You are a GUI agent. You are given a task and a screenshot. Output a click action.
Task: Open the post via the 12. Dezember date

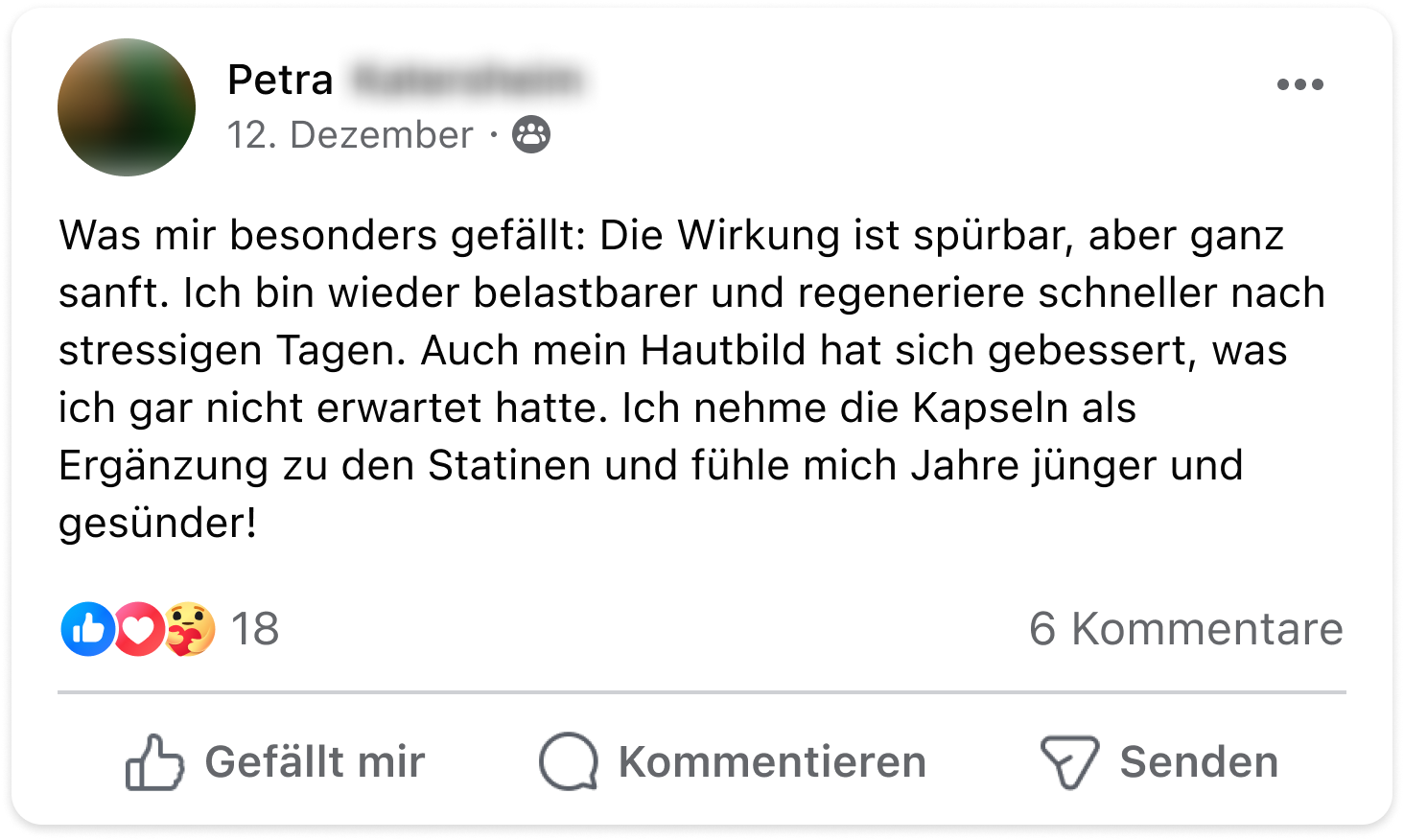click(x=350, y=135)
